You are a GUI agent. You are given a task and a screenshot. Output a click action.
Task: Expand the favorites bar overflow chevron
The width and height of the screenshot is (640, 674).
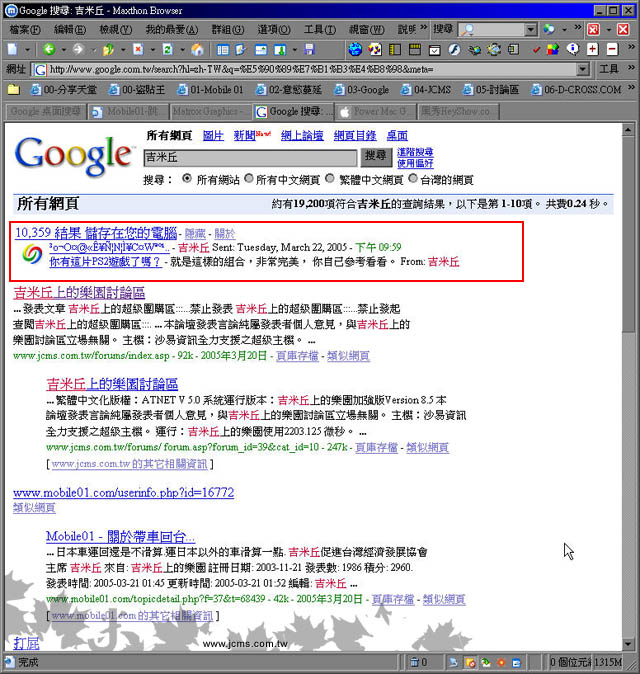pyautogui.click(x=631, y=88)
